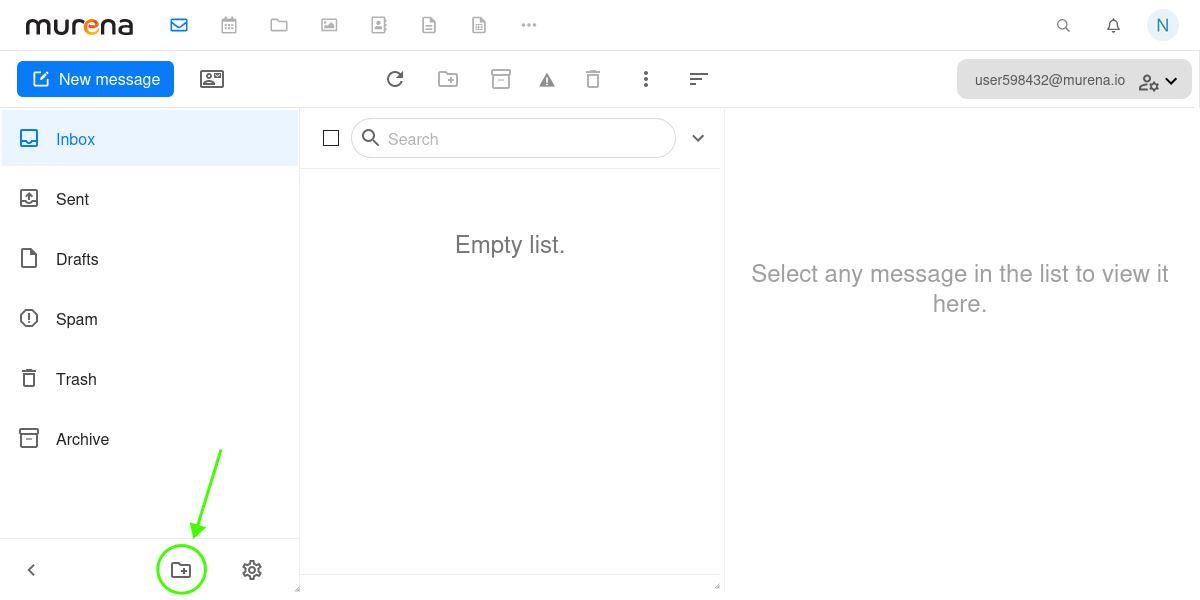Image resolution: width=1200 pixels, height=600 pixels.
Task: Open mail Settings via the gear icon
Action: 251,569
